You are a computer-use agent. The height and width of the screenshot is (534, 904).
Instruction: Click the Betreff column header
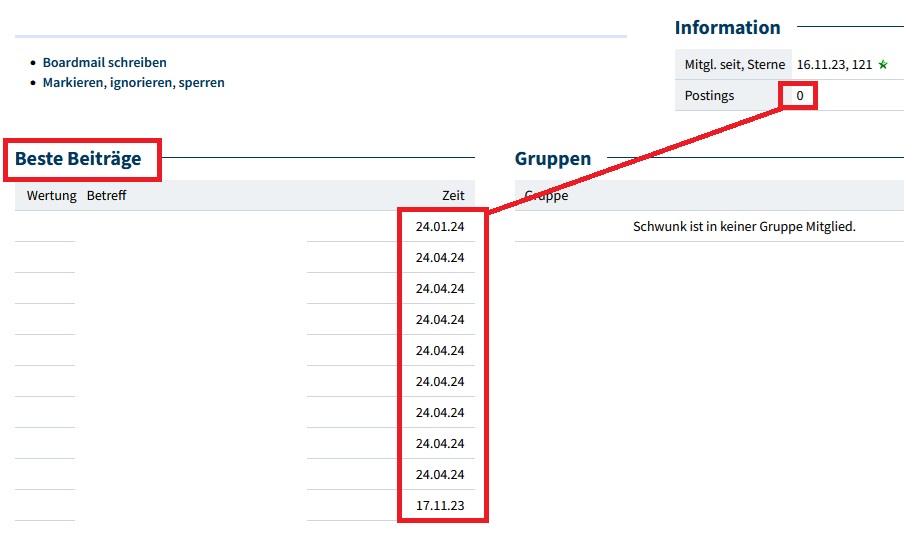pyautogui.click(x=106, y=195)
